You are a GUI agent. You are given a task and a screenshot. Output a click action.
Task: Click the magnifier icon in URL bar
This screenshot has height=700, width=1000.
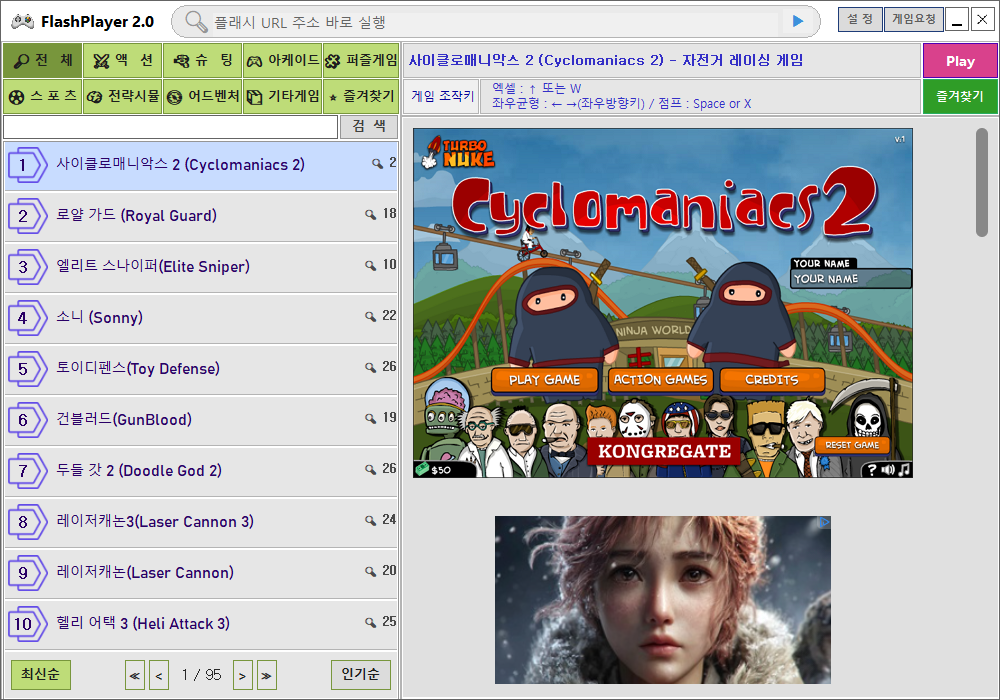pos(196,22)
